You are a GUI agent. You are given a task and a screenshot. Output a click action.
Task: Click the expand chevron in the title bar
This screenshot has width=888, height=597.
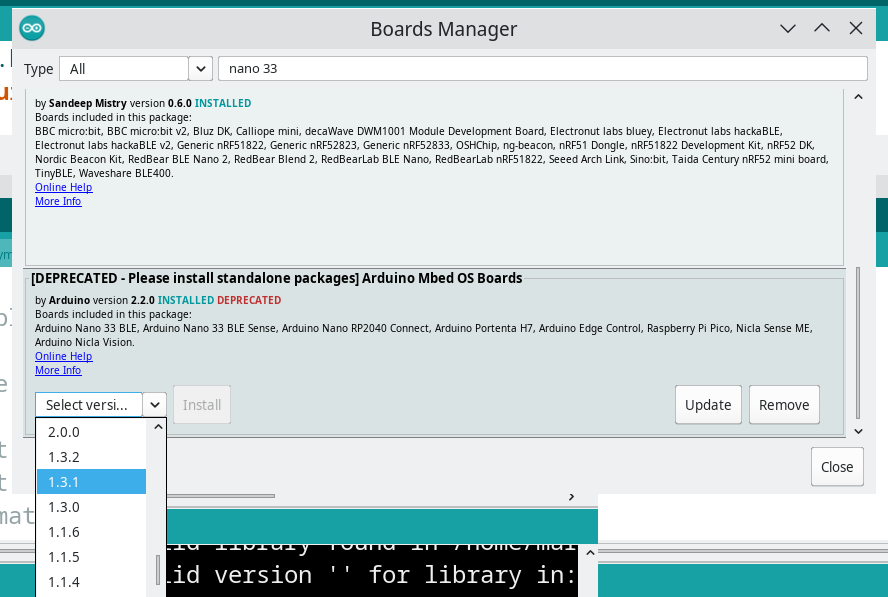821,28
